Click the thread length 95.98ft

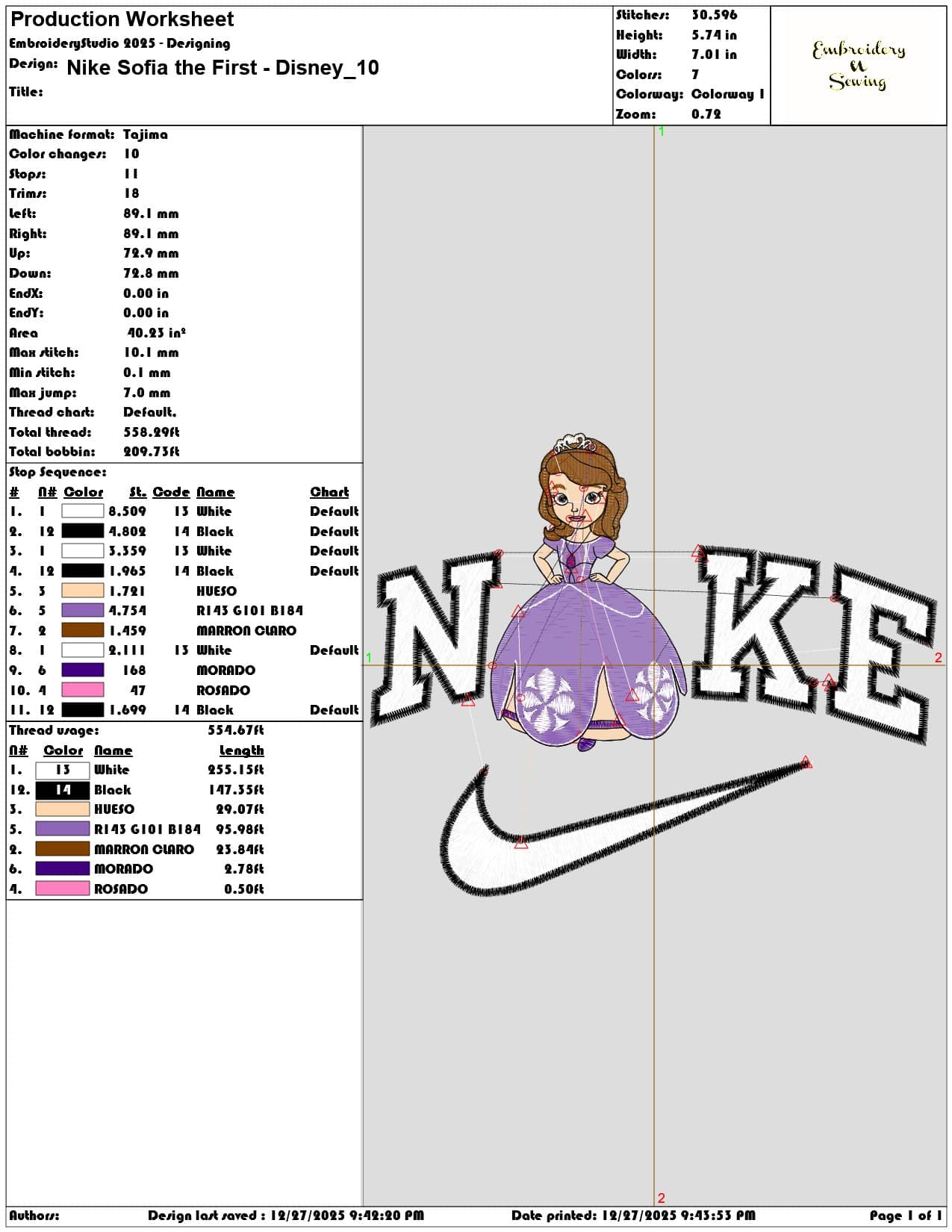[x=240, y=830]
